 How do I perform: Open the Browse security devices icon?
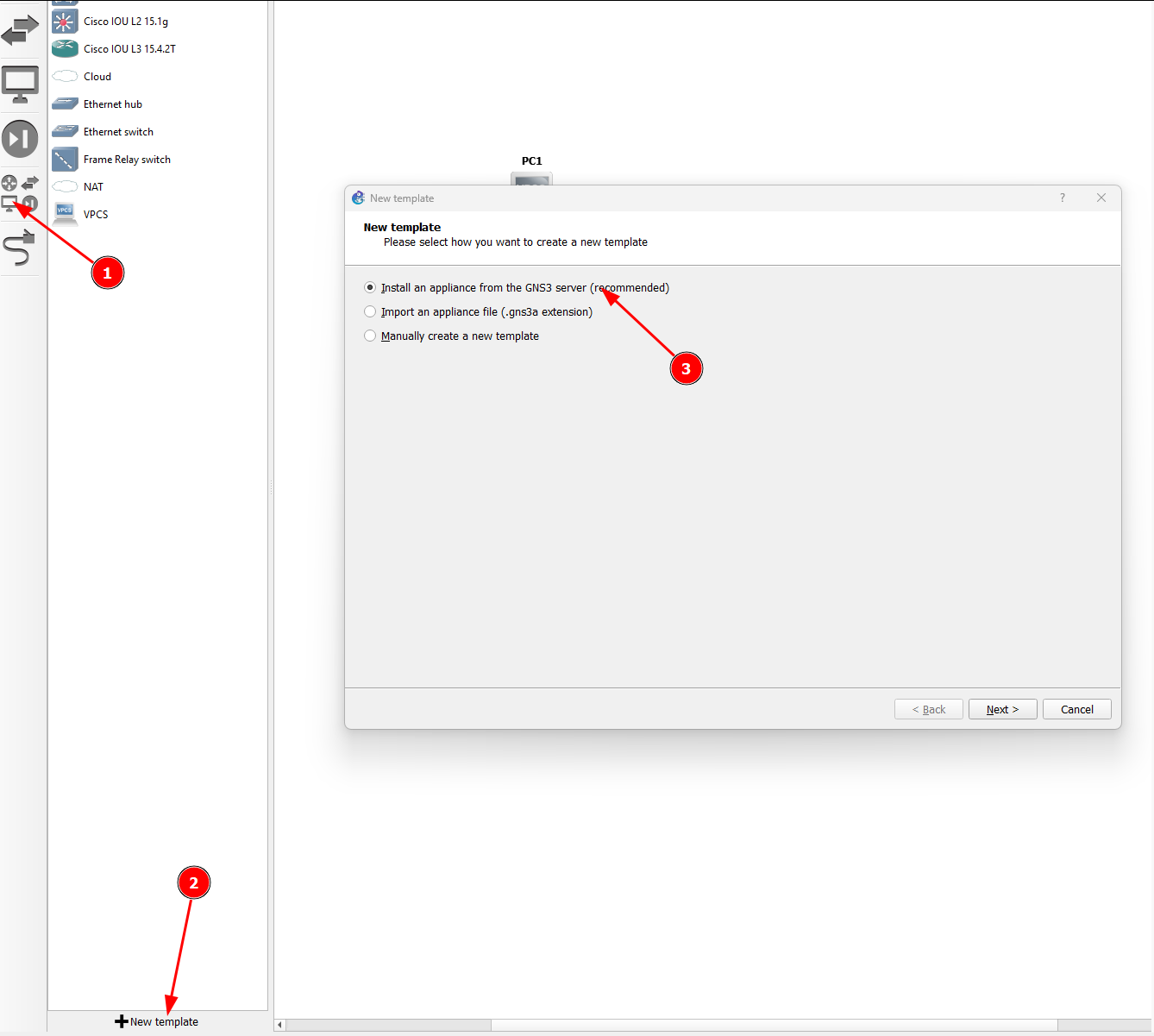click(x=20, y=139)
